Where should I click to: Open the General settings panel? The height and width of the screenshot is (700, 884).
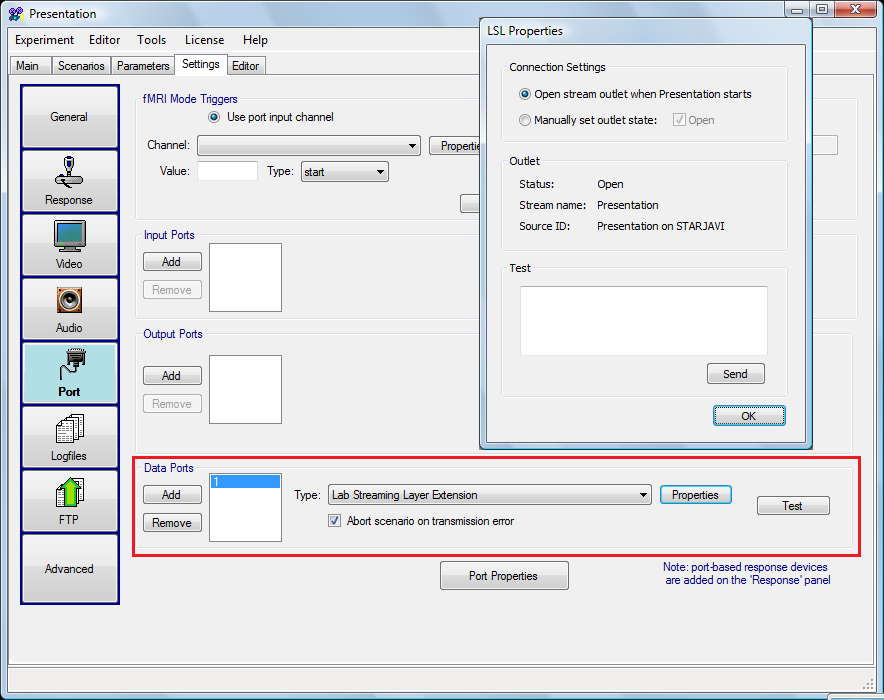(x=69, y=117)
